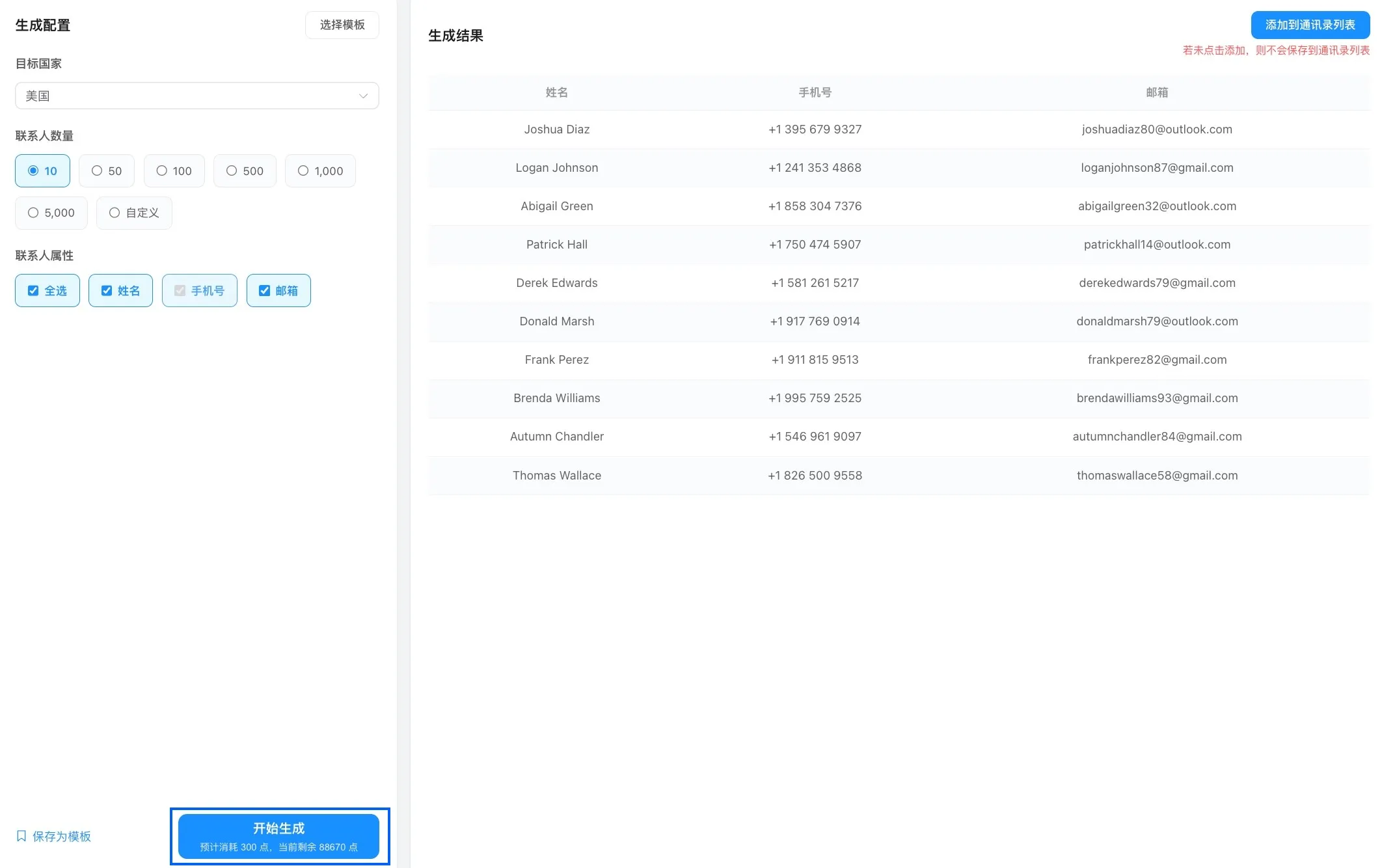Click the name Logan Johnson
Image resolution: width=1382 pixels, height=868 pixels.
tap(557, 167)
